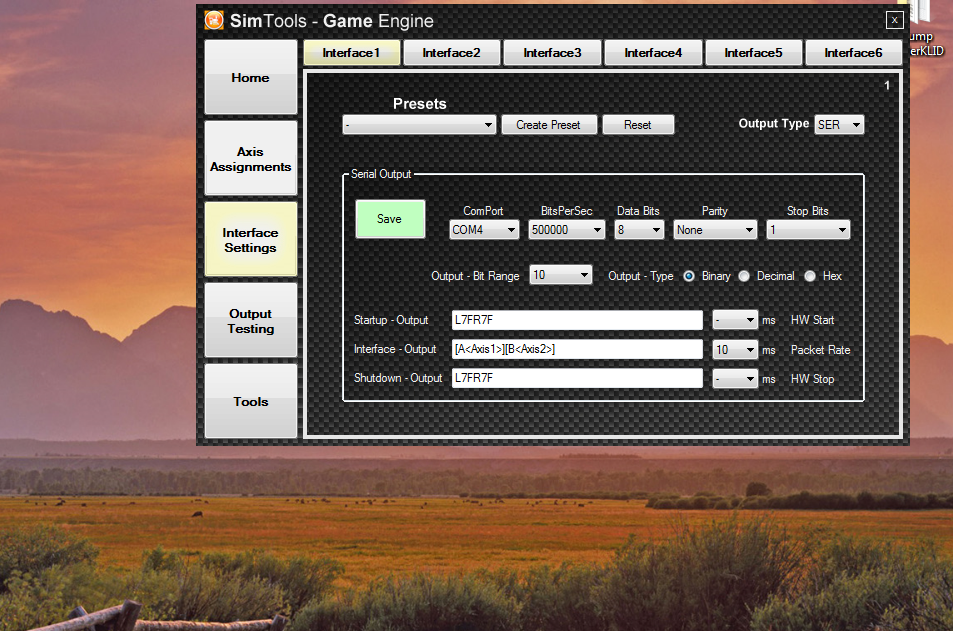Click the Startup - Output text field
This screenshot has height=631, width=953.
577,320
